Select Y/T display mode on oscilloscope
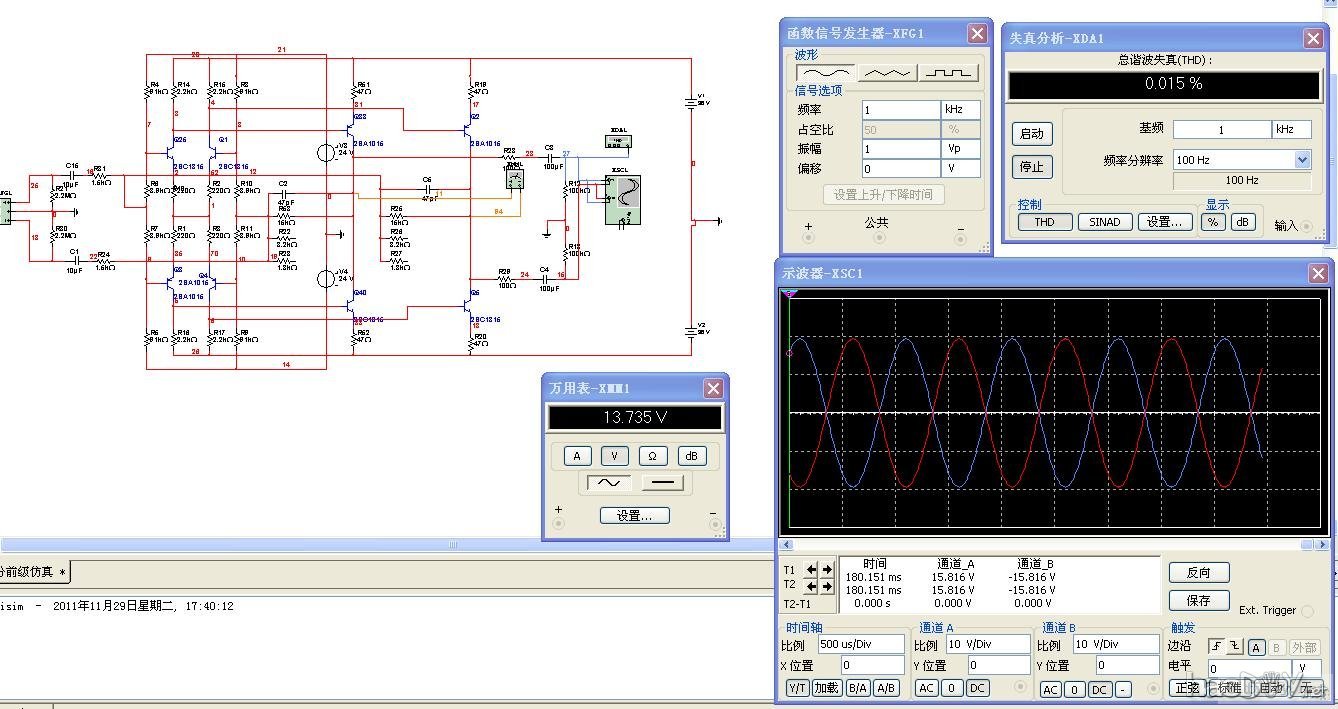The height and width of the screenshot is (709, 1338). [797, 688]
